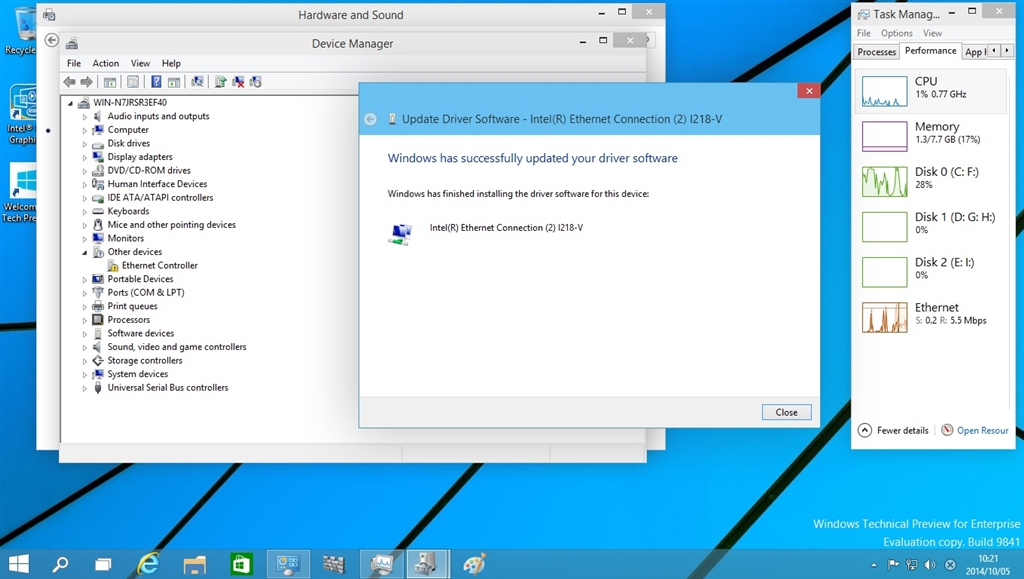The height and width of the screenshot is (579, 1024).
Task: Click the Intel Ethernet Connection network adapter icon
Action: click(400, 234)
